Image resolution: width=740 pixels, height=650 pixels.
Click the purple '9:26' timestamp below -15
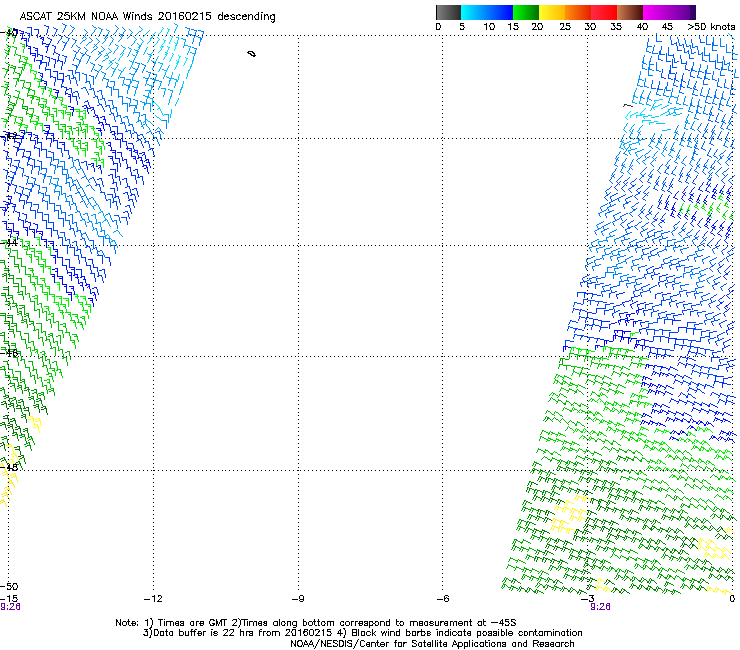point(10,607)
